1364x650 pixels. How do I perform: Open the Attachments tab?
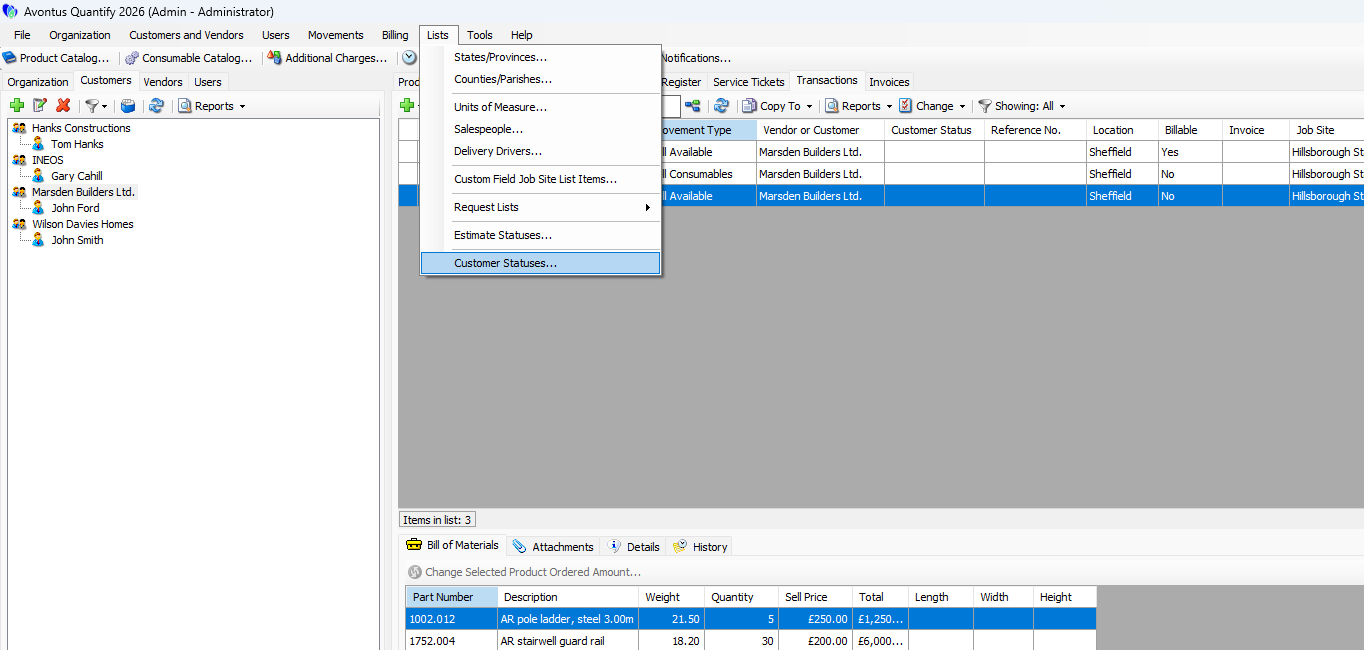[x=554, y=546]
